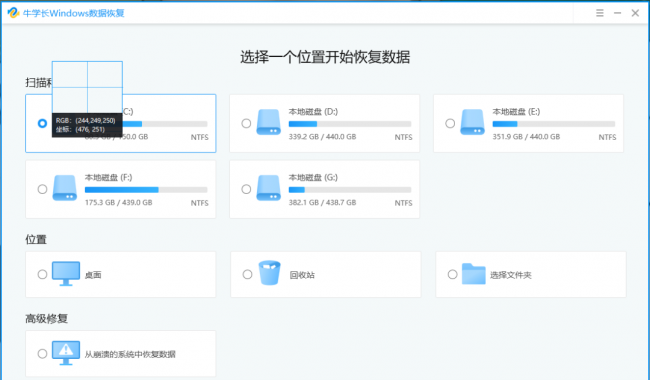Click 从崩溃的系统中恢复数据 label

[x=130, y=354]
